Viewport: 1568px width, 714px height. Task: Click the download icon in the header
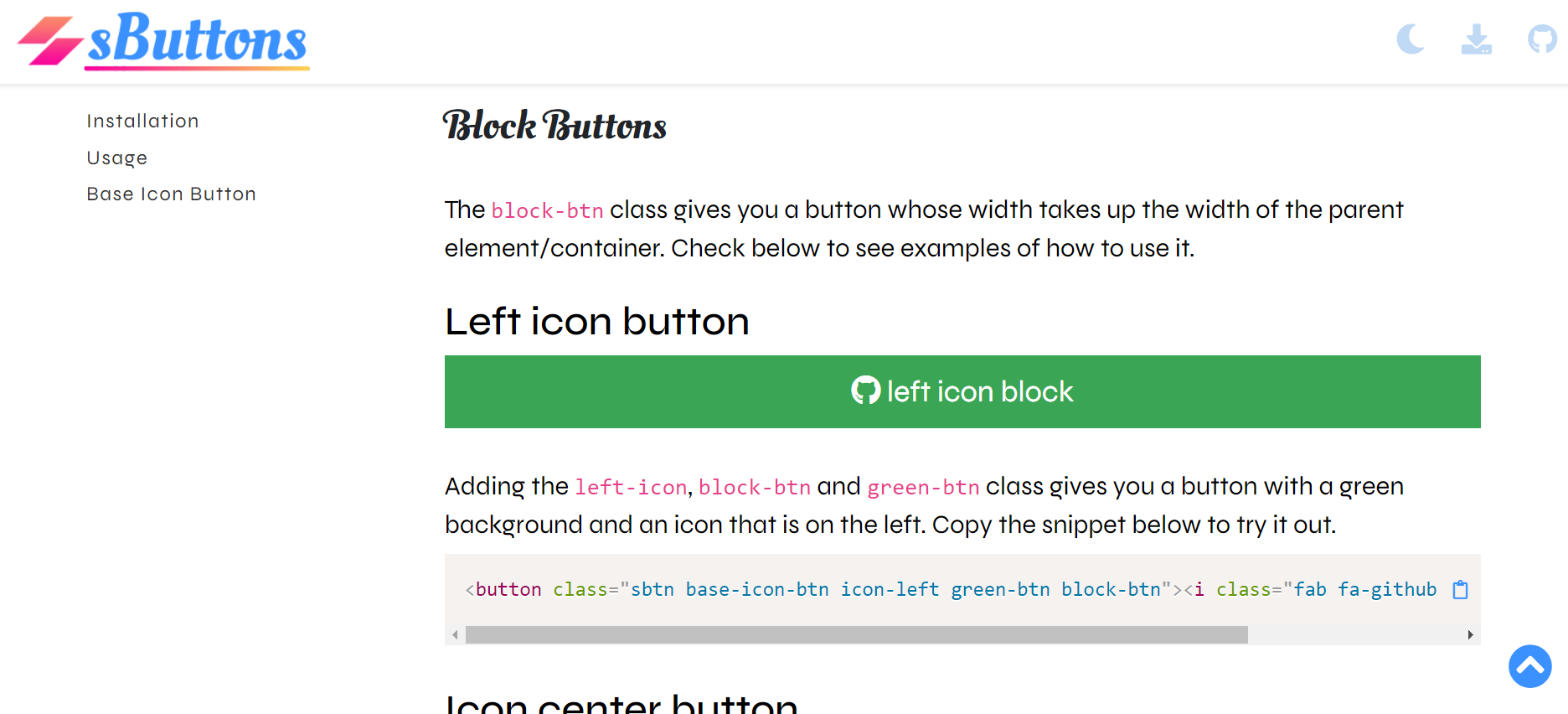1476,39
